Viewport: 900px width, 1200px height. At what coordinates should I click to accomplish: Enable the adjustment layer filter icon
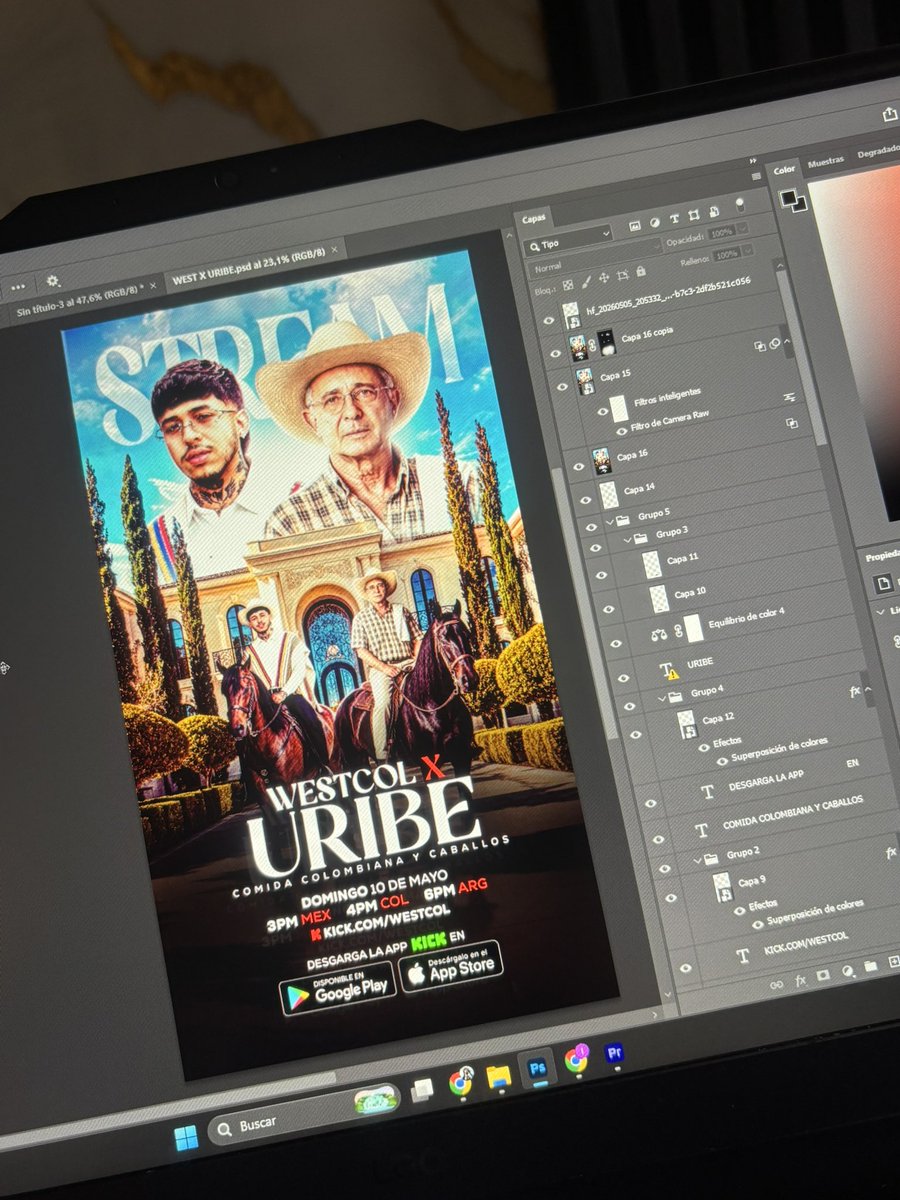(655, 223)
